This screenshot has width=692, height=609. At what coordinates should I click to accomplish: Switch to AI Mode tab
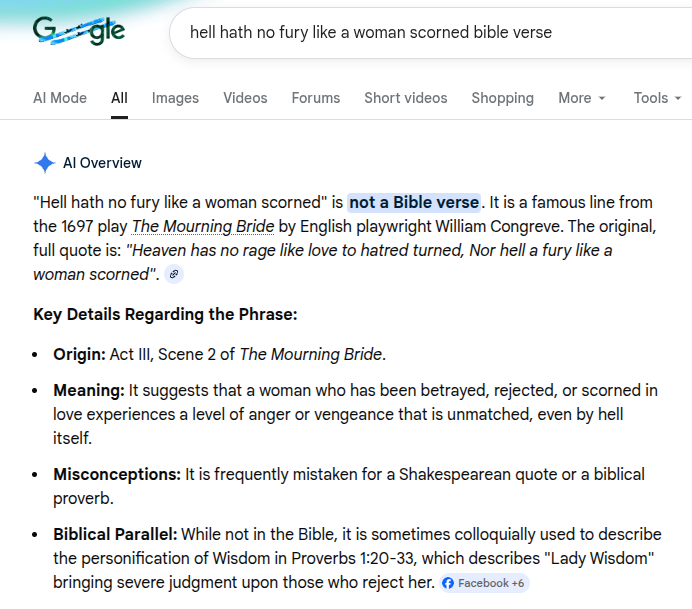coord(60,98)
